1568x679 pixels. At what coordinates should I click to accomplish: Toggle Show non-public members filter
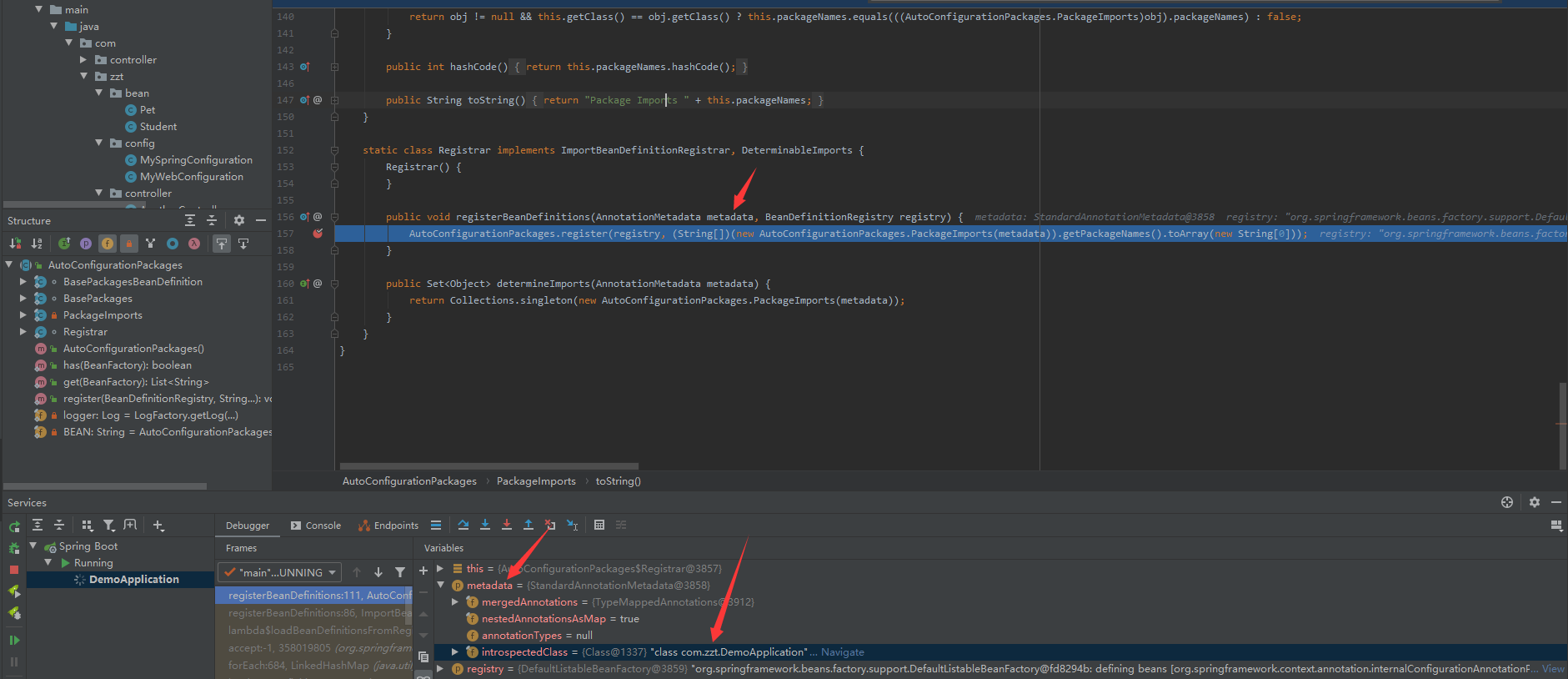click(x=129, y=244)
